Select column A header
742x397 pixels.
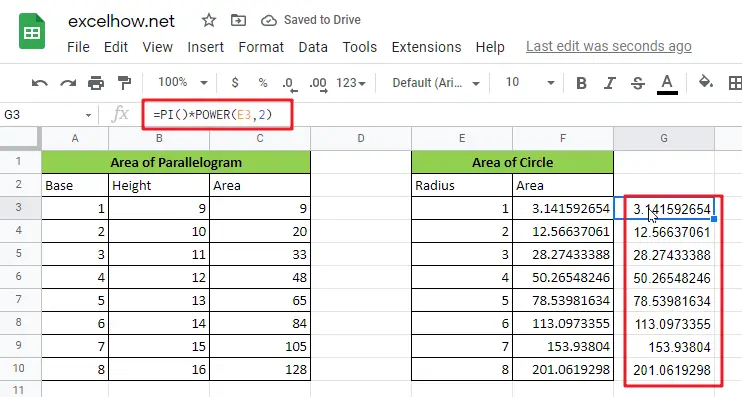coord(75,138)
